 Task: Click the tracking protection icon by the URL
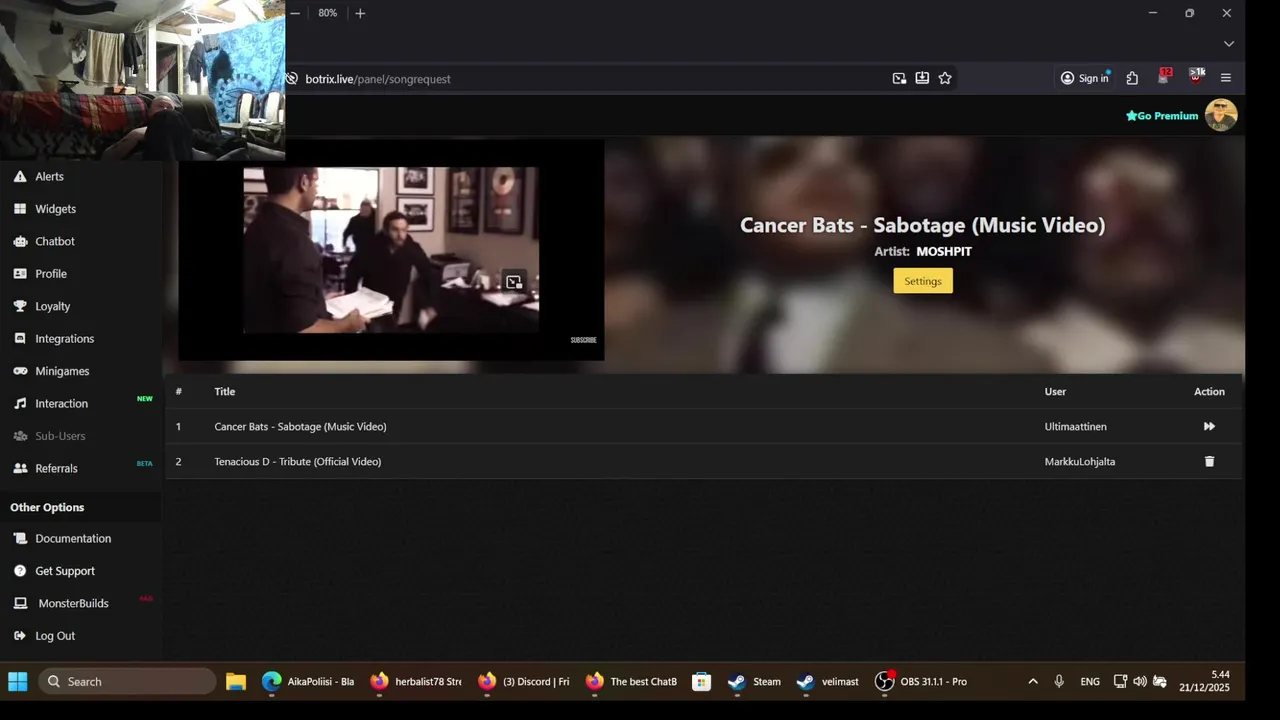292,78
